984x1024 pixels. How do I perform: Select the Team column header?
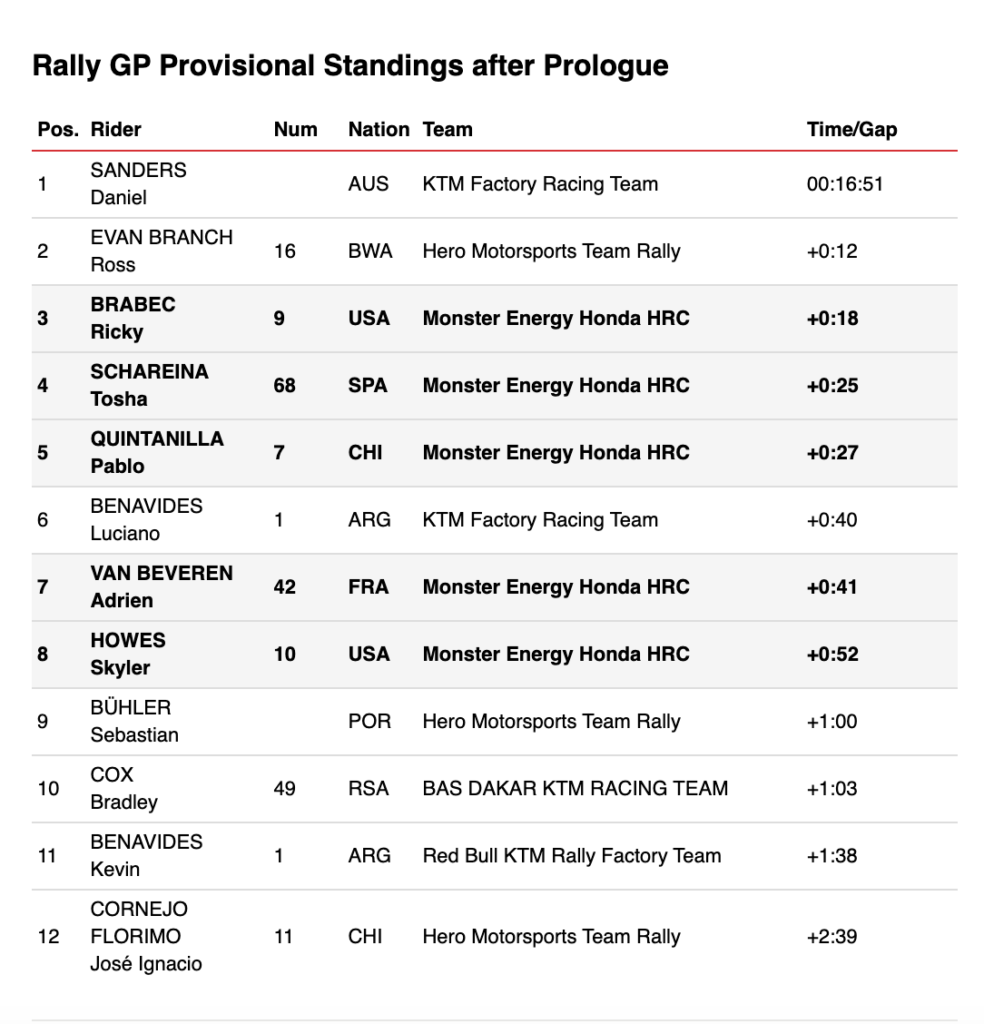(447, 129)
